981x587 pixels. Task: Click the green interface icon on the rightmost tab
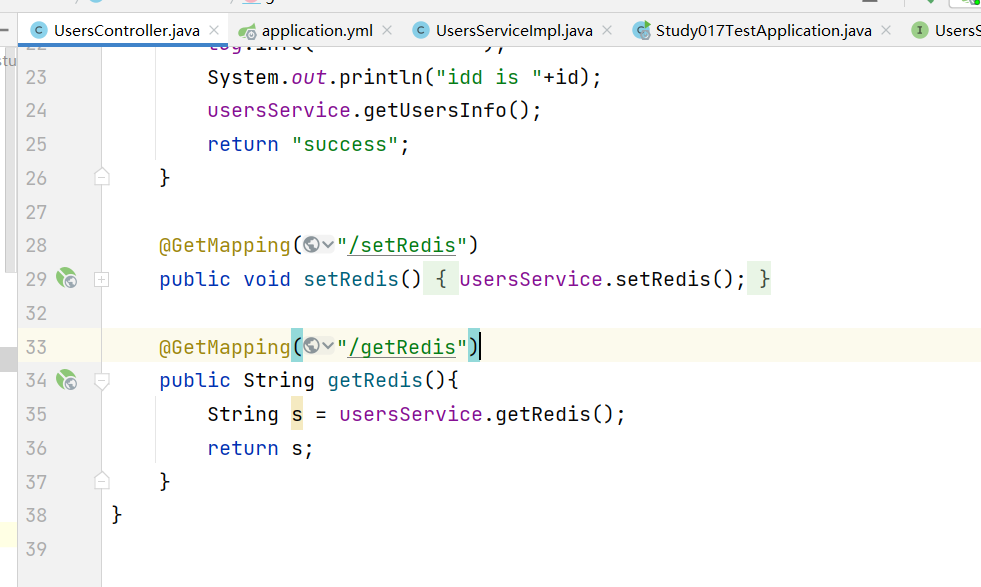click(x=919, y=30)
